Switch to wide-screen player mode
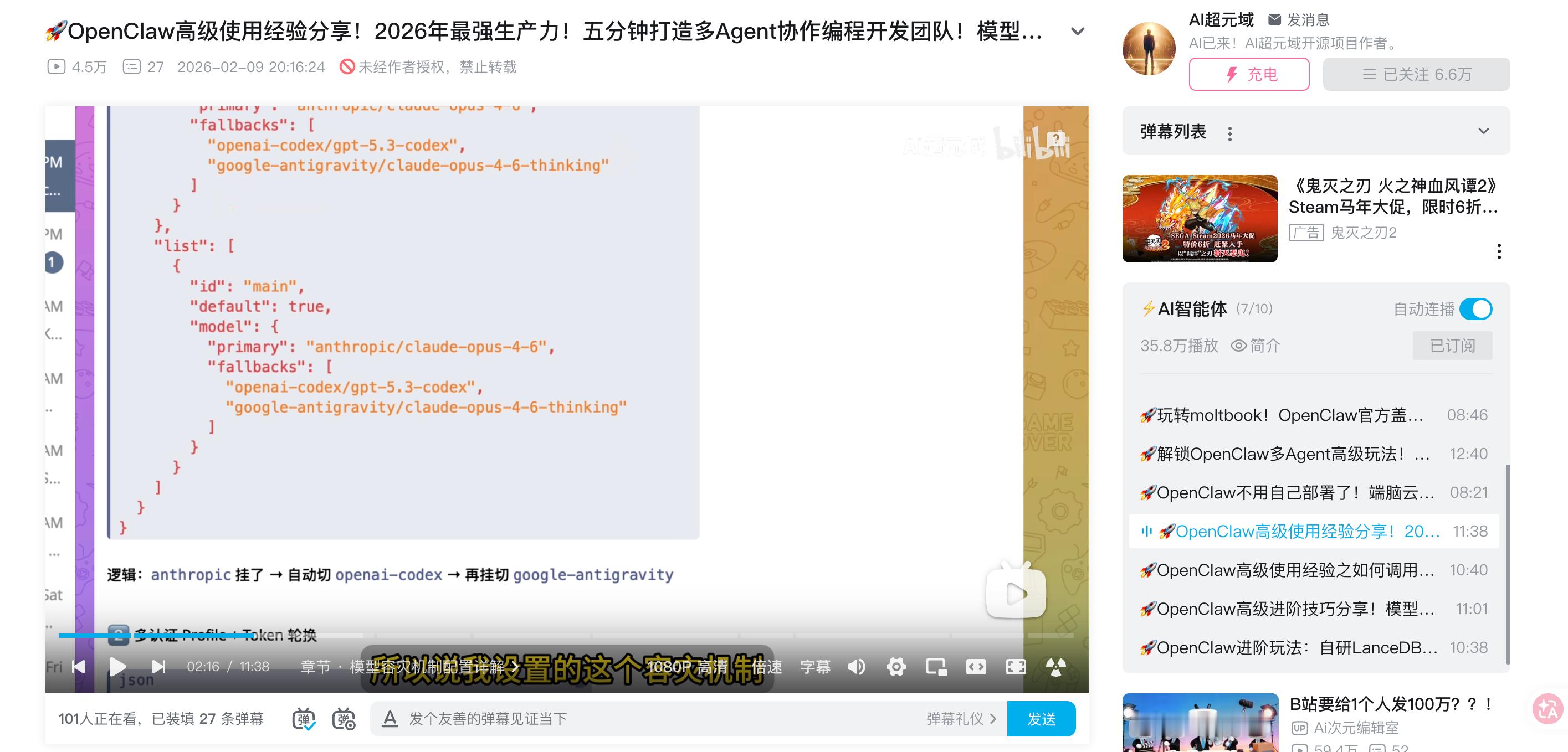This screenshot has width=1568, height=752. pyautogui.click(x=976, y=667)
